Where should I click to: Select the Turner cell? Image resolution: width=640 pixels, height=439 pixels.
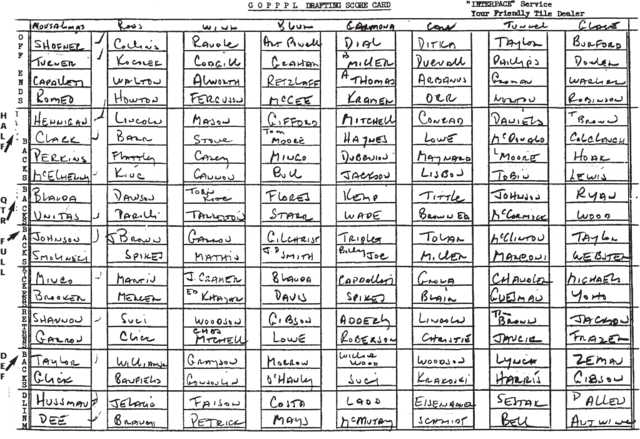click(x=61, y=60)
